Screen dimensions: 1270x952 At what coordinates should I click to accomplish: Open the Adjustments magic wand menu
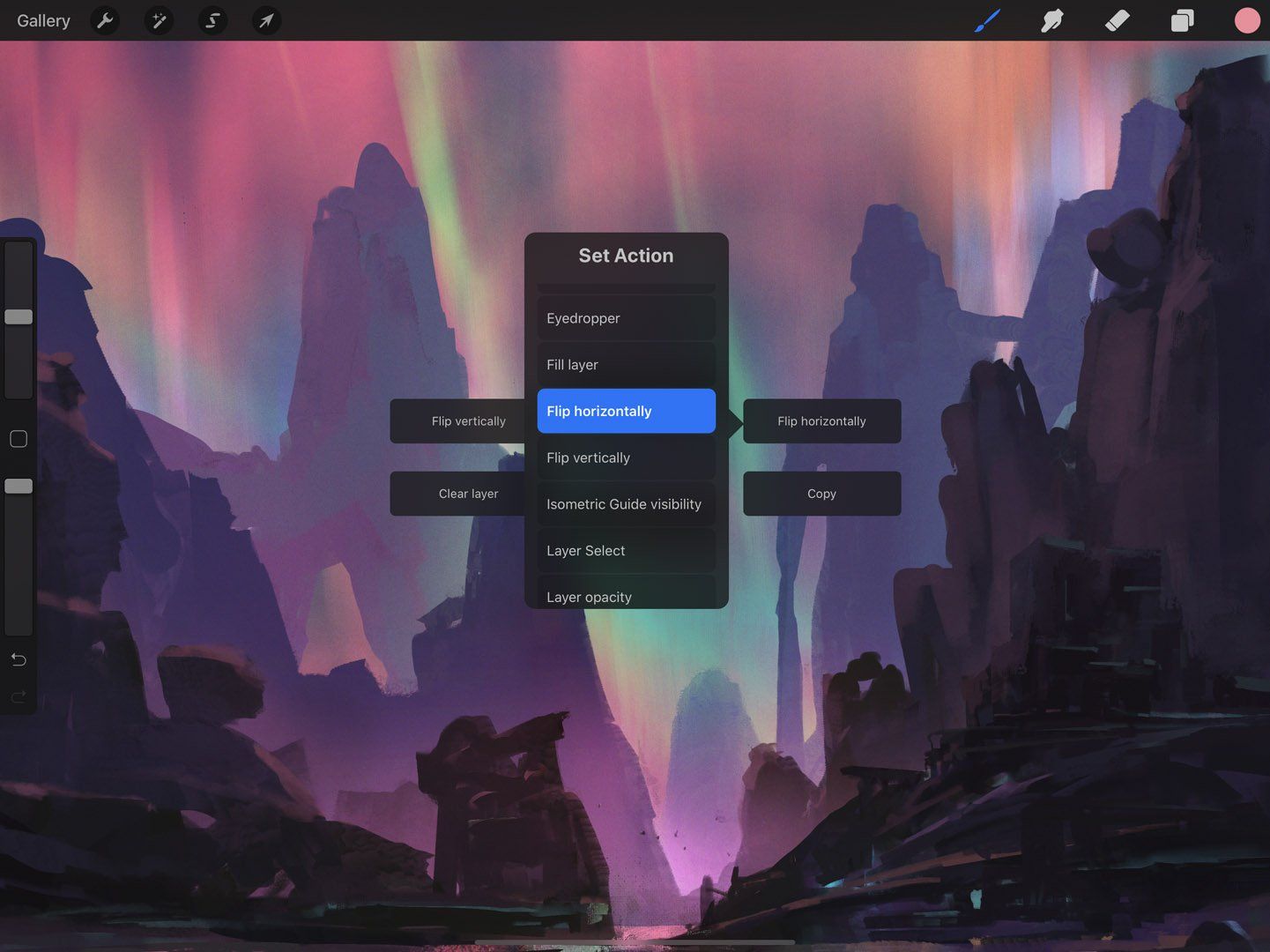[159, 20]
